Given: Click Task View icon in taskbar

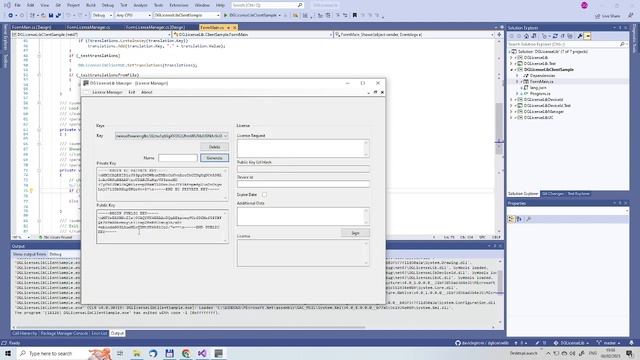Looking at the screenshot, I should [x=120, y=353].
